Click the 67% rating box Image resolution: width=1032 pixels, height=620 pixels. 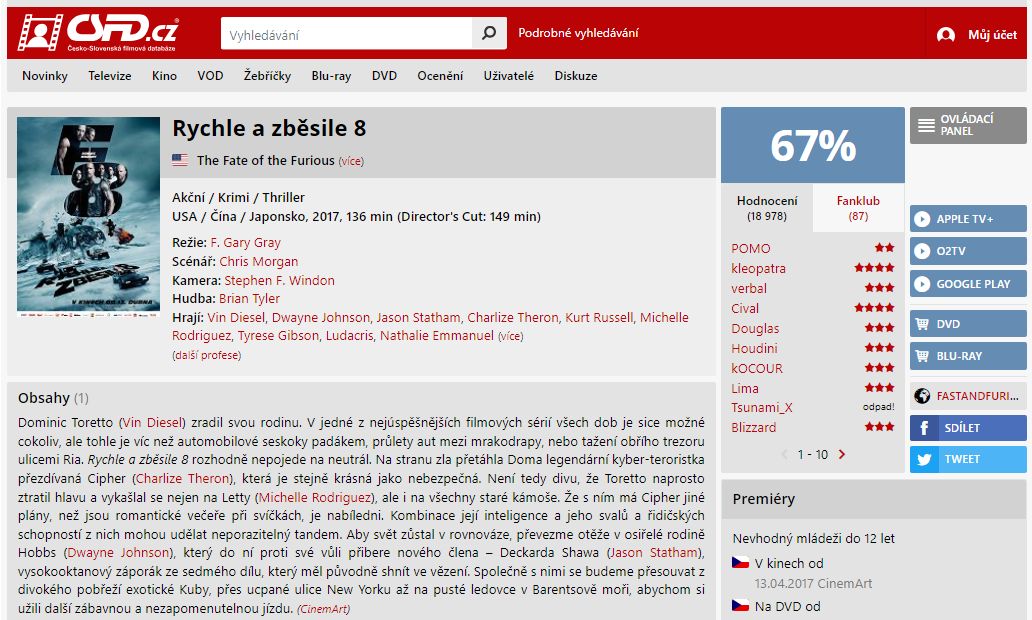[x=813, y=145]
